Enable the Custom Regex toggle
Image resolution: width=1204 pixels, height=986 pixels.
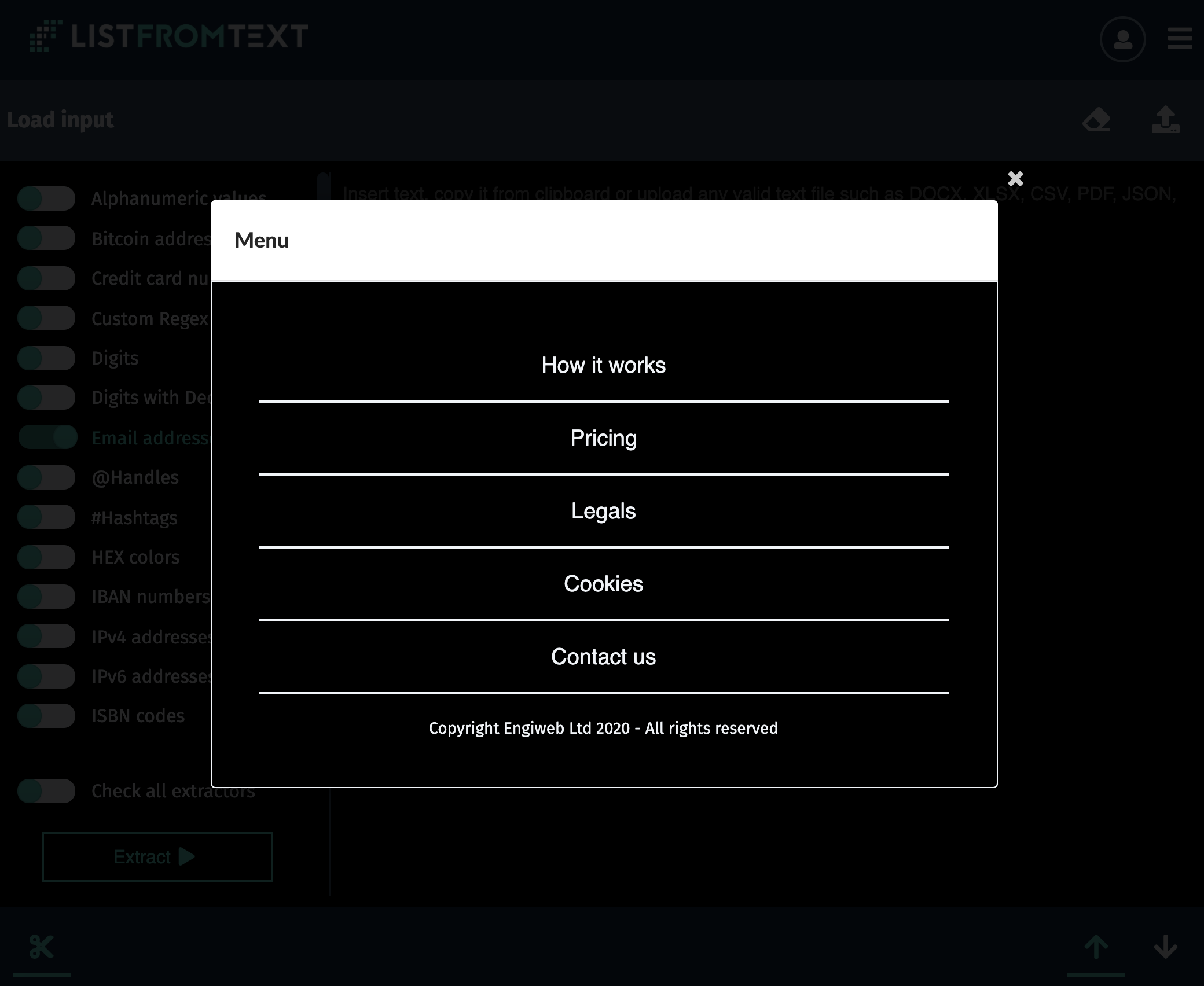(46, 318)
